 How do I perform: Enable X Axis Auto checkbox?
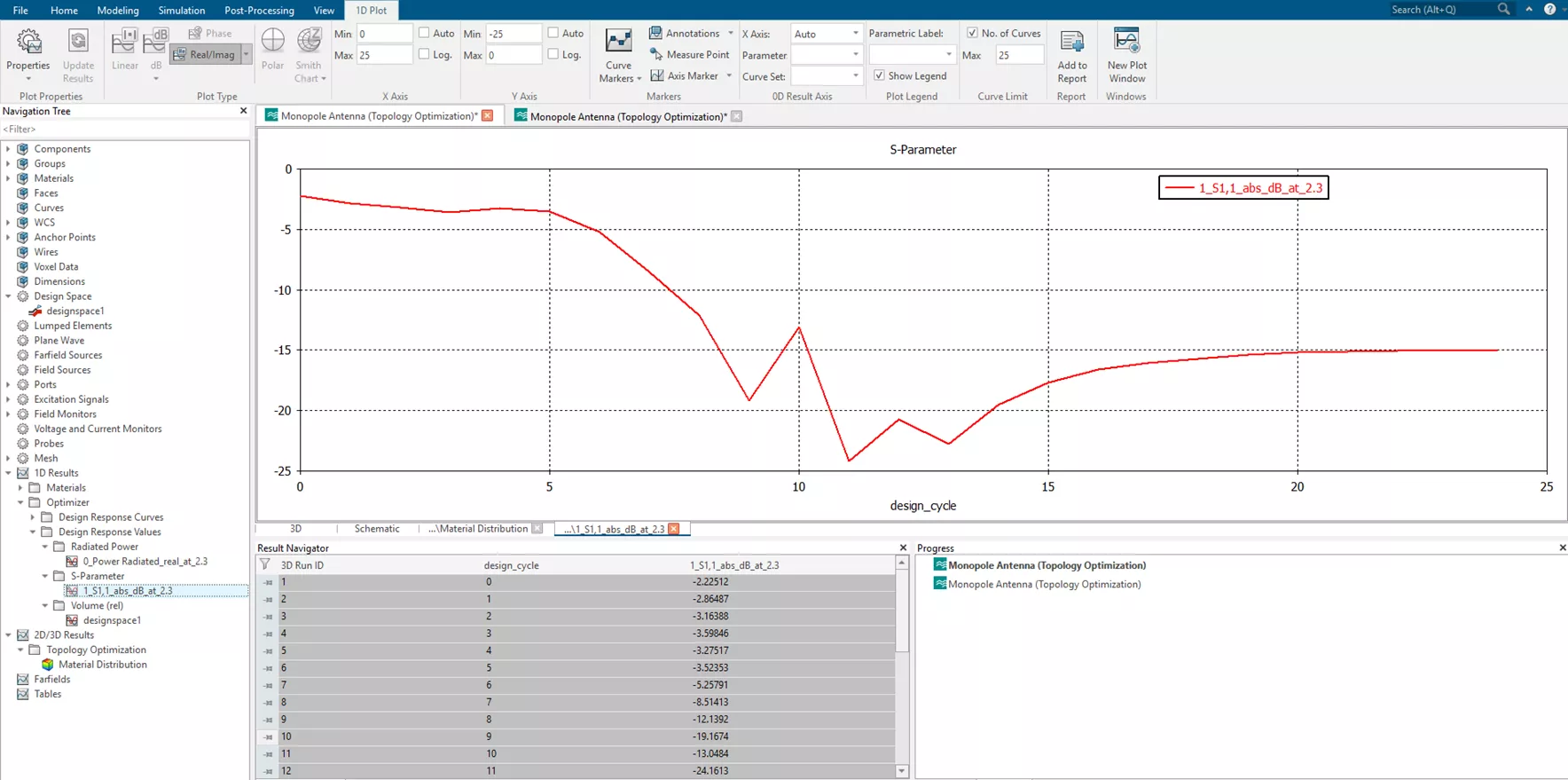pos(424,33)
